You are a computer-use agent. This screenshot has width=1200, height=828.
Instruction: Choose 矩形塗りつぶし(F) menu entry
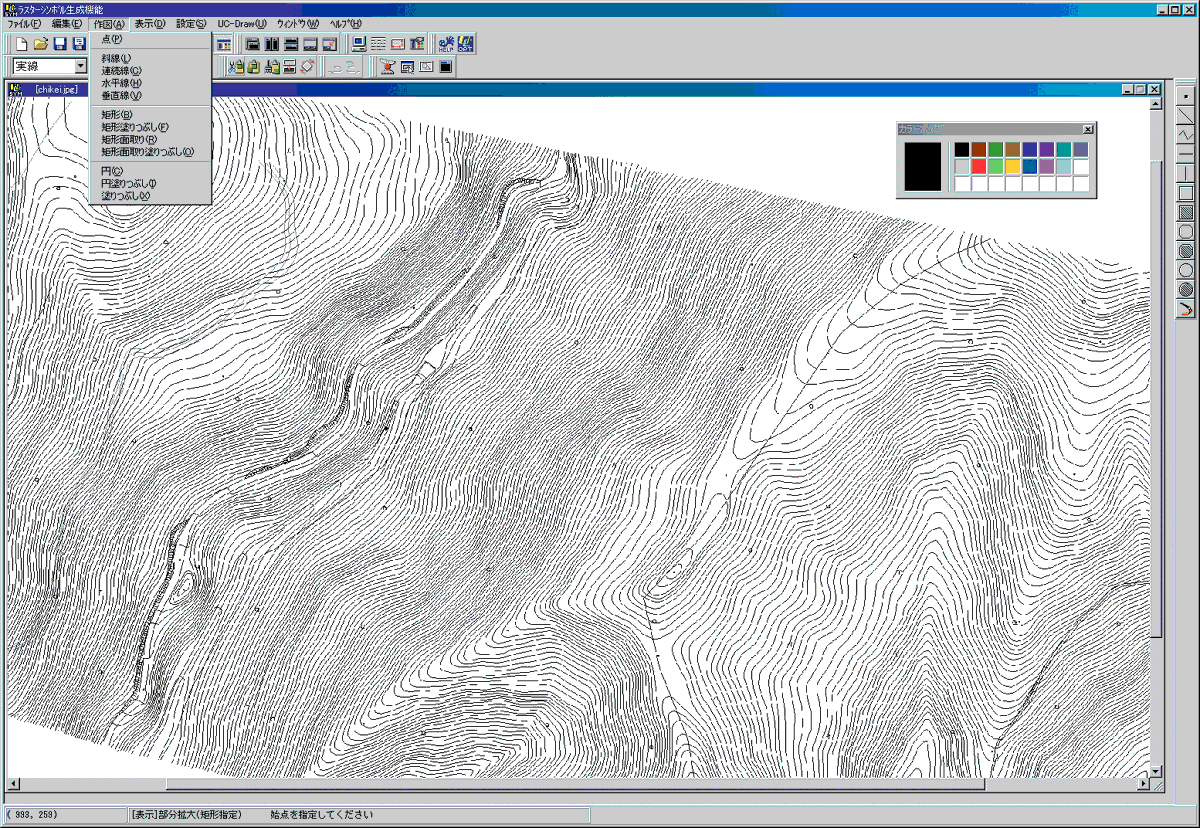(x=150, y=127)
